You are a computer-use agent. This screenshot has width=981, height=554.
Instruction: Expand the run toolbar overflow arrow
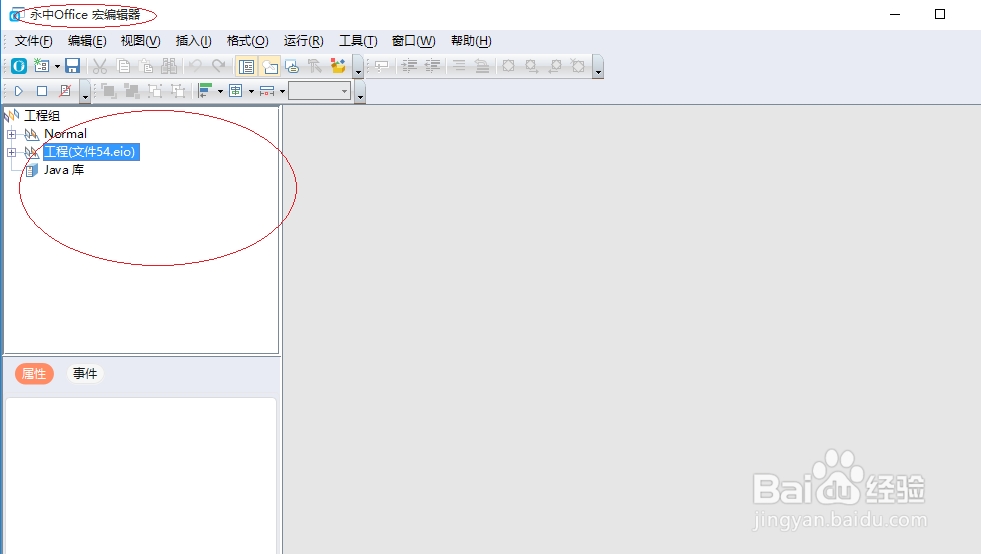(x=85, y=92)
